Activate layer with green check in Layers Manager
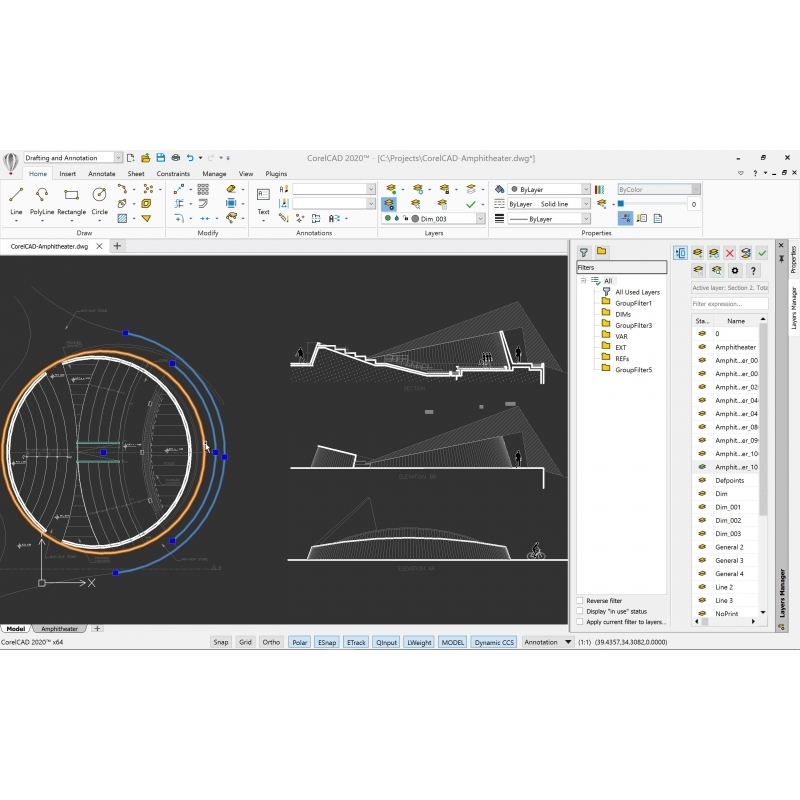This screenshot has height=800, width=800. [x=762, y=253]
